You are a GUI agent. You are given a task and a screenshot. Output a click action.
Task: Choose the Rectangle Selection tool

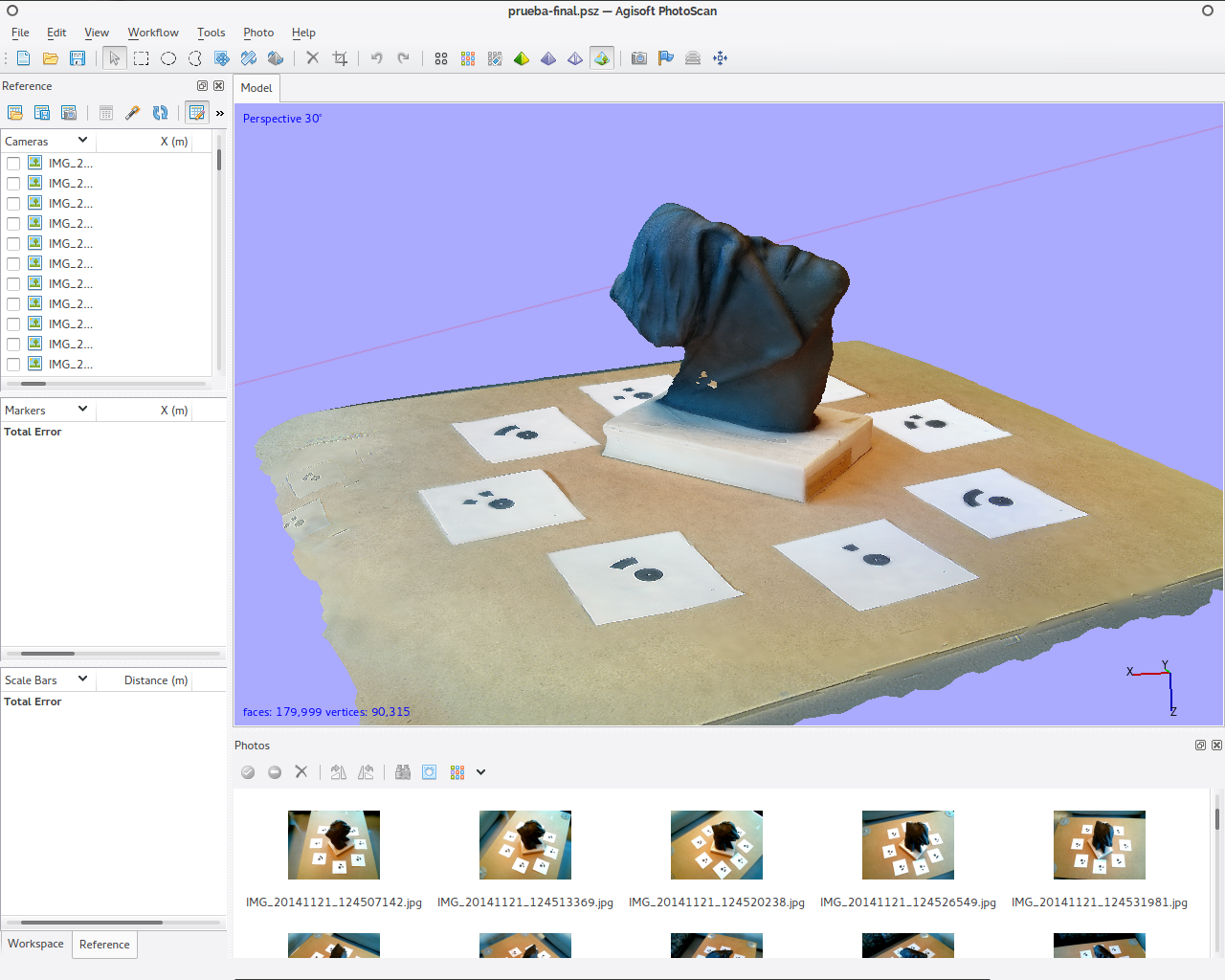click(142, 58)
